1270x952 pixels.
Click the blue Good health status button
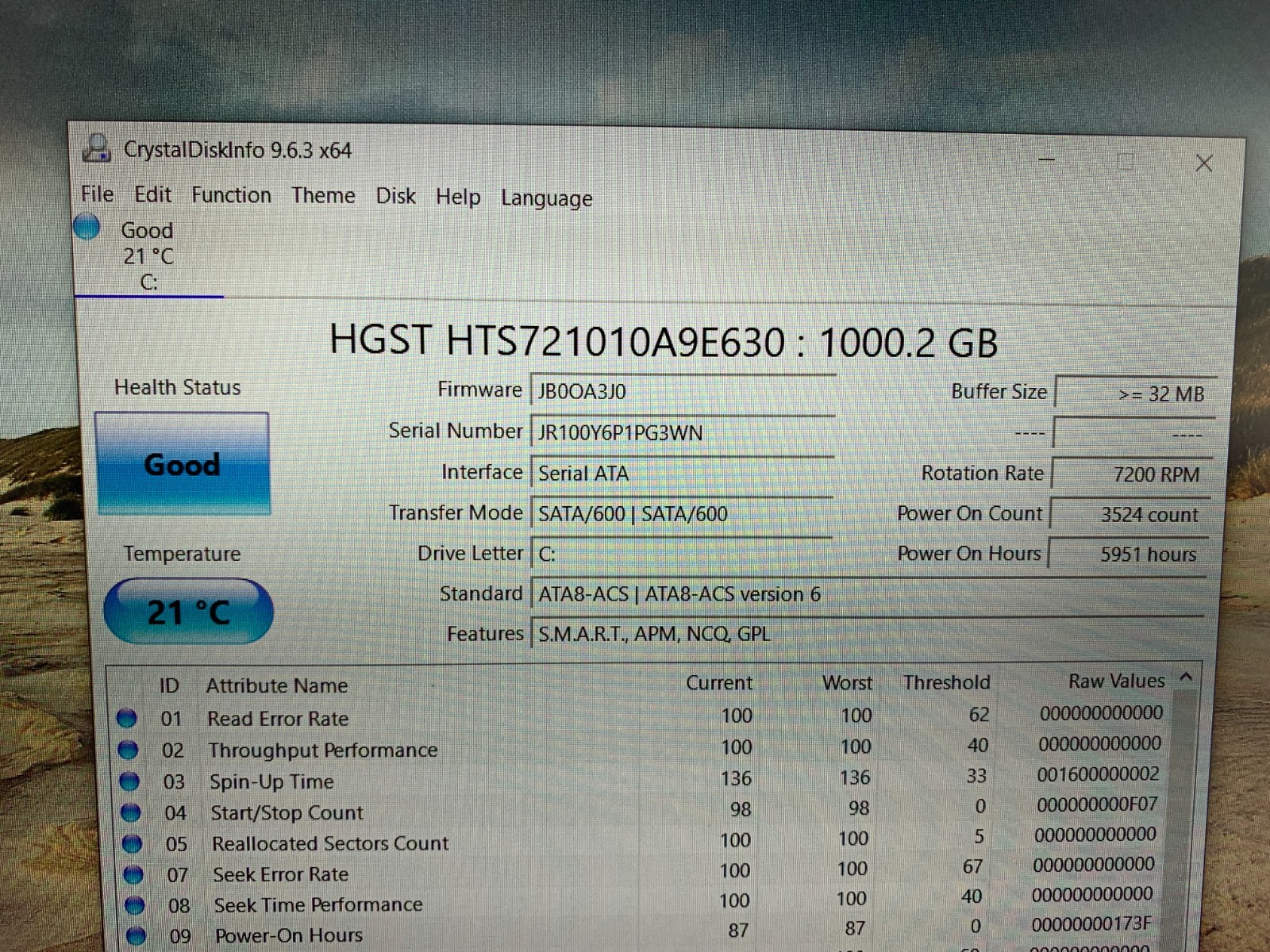click(x=183, y=463)
